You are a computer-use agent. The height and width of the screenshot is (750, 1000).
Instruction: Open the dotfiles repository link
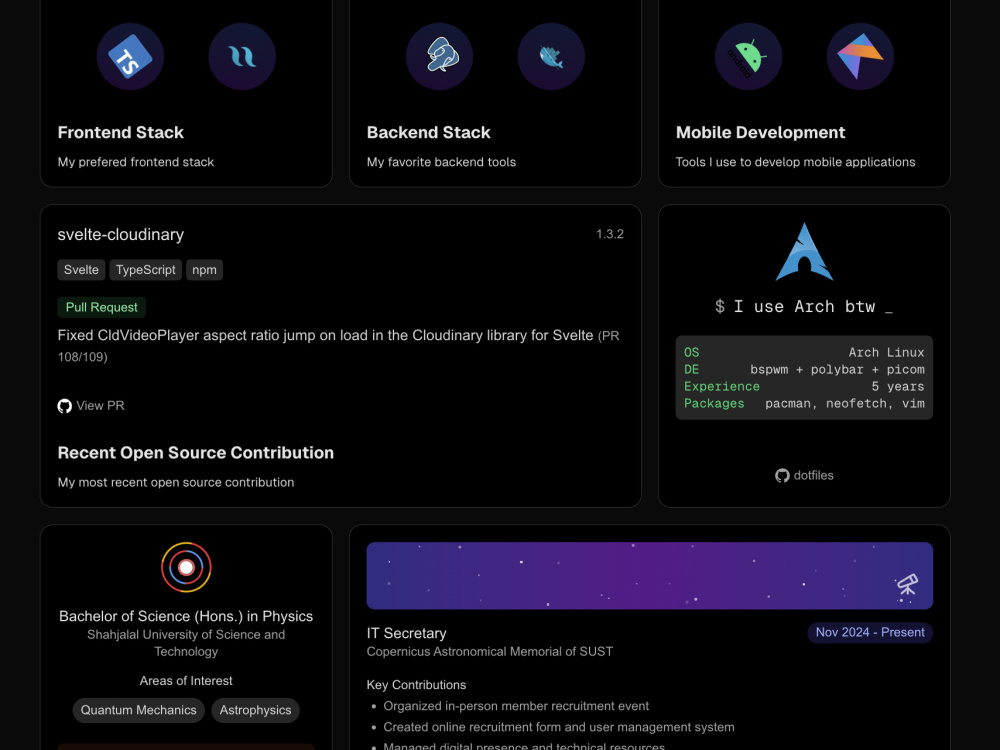click(x=804, y=475)
